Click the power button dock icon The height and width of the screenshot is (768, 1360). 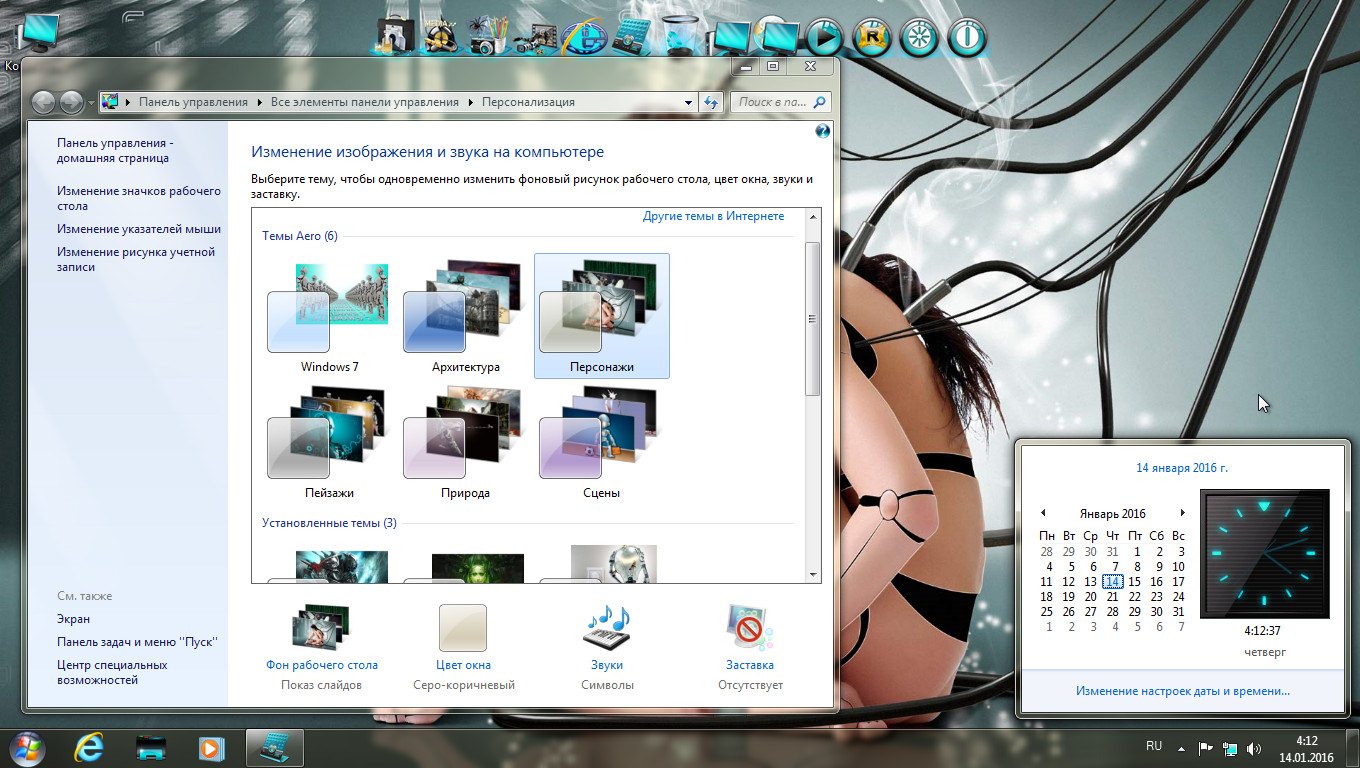tap(967, 38)
